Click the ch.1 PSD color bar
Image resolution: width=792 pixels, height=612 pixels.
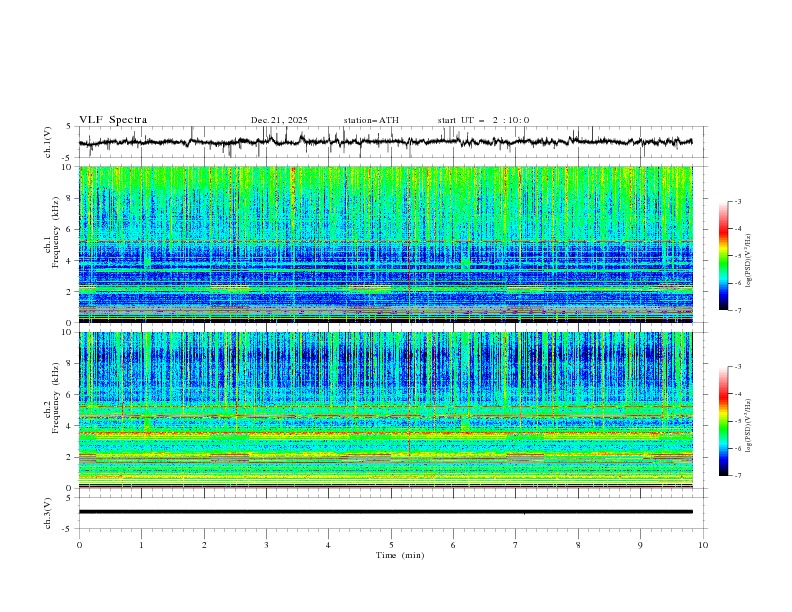click(723, 256)
